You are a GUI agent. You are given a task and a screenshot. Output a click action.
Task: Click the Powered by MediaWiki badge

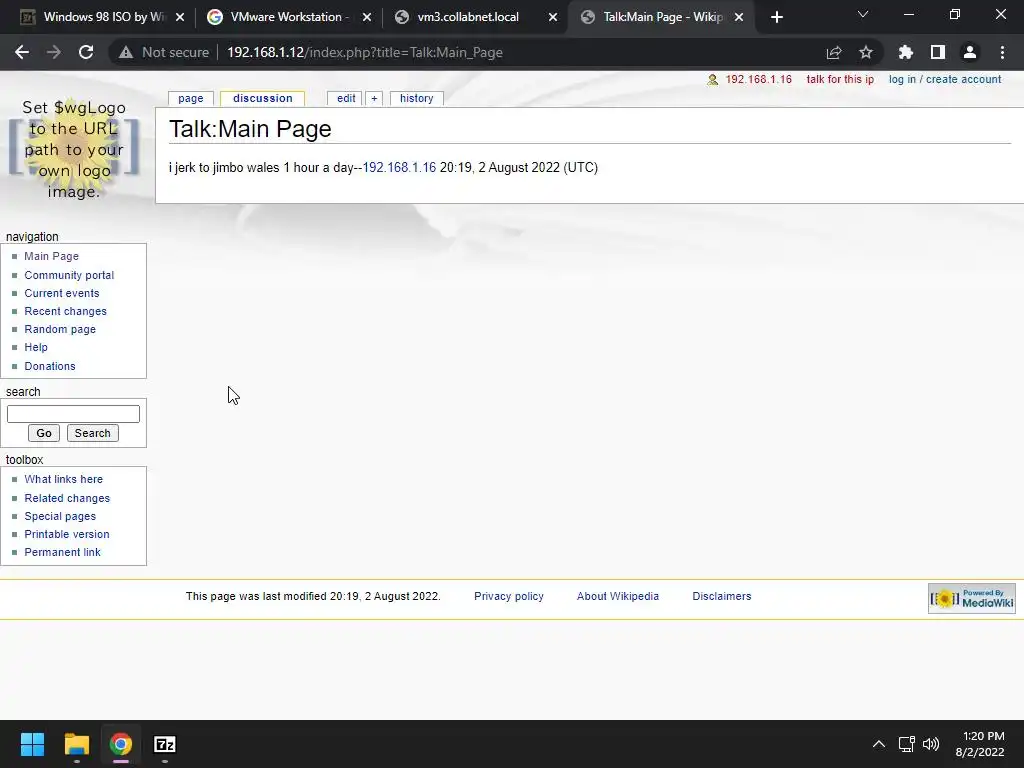point(972,598)
